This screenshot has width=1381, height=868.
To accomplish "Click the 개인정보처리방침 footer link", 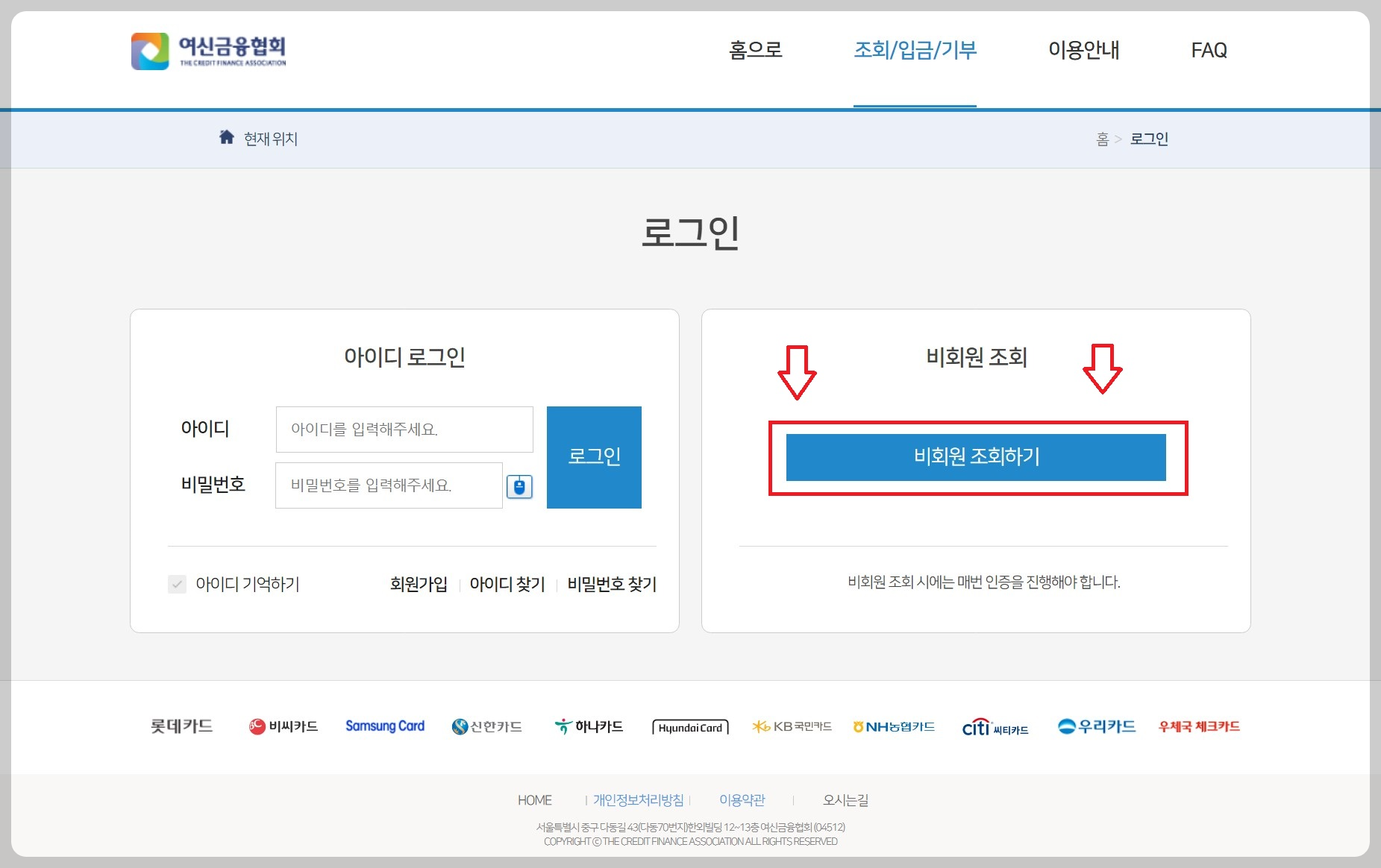I will [639, 799].
